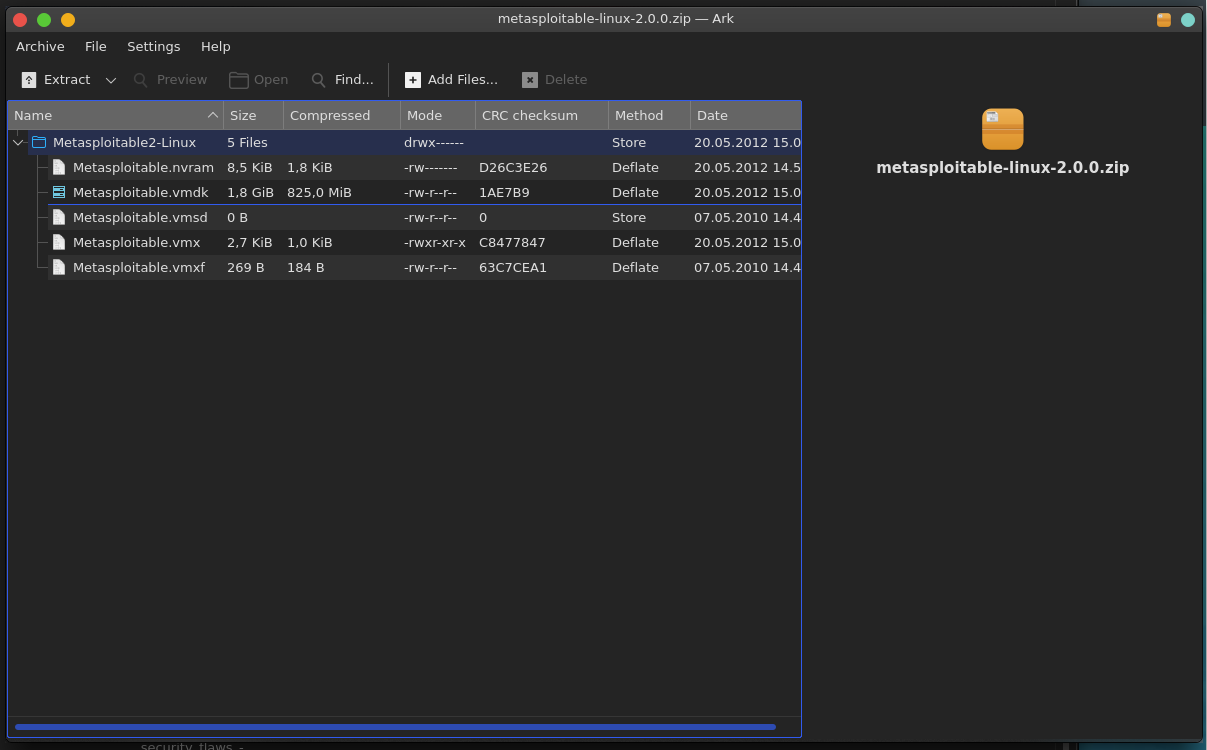Screen dimensions: 1207x750
Task: Open the Find search tool
Action: click(x=342, y=80)
